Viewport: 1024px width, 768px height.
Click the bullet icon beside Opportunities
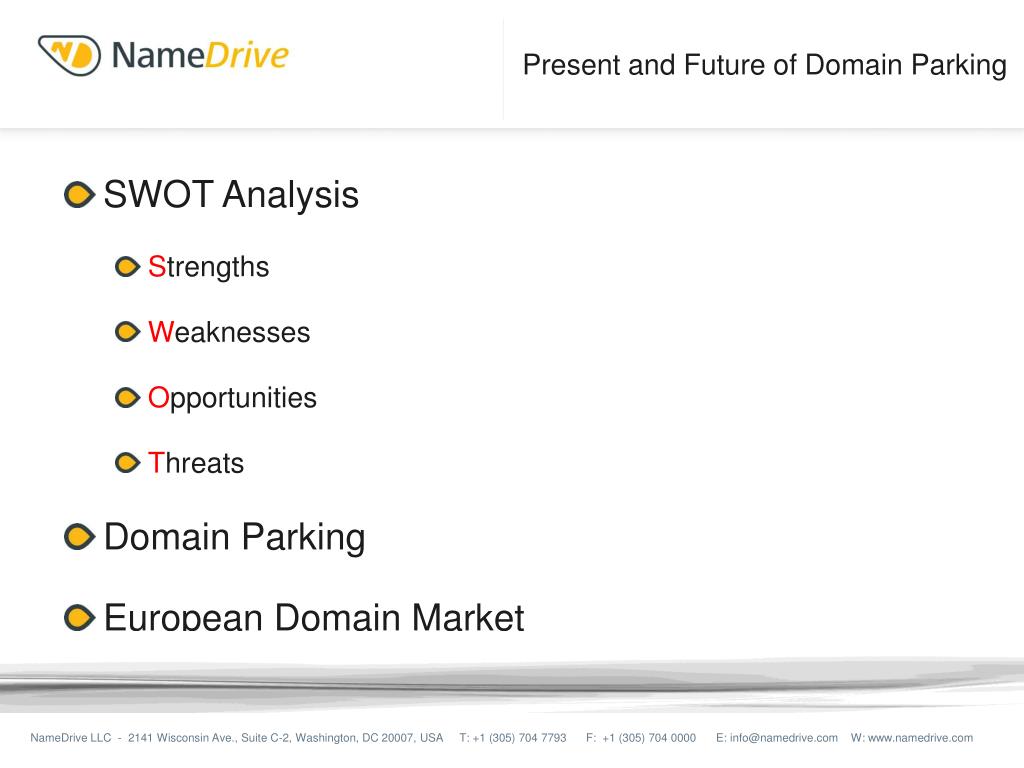pos(127,397)
